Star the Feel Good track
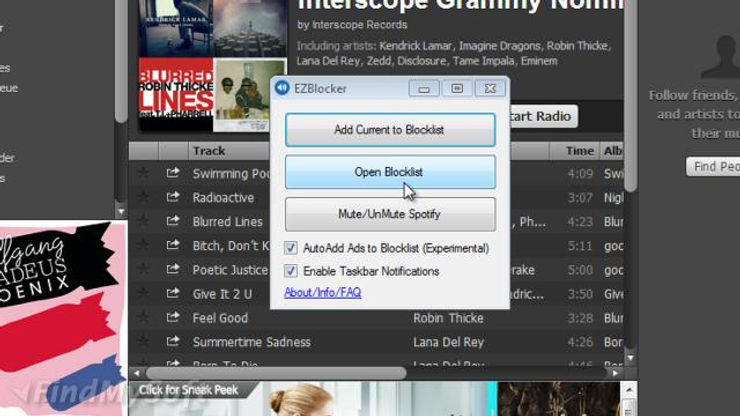The image size is (740, 416). pyautogui.click(x=143, y=317)
